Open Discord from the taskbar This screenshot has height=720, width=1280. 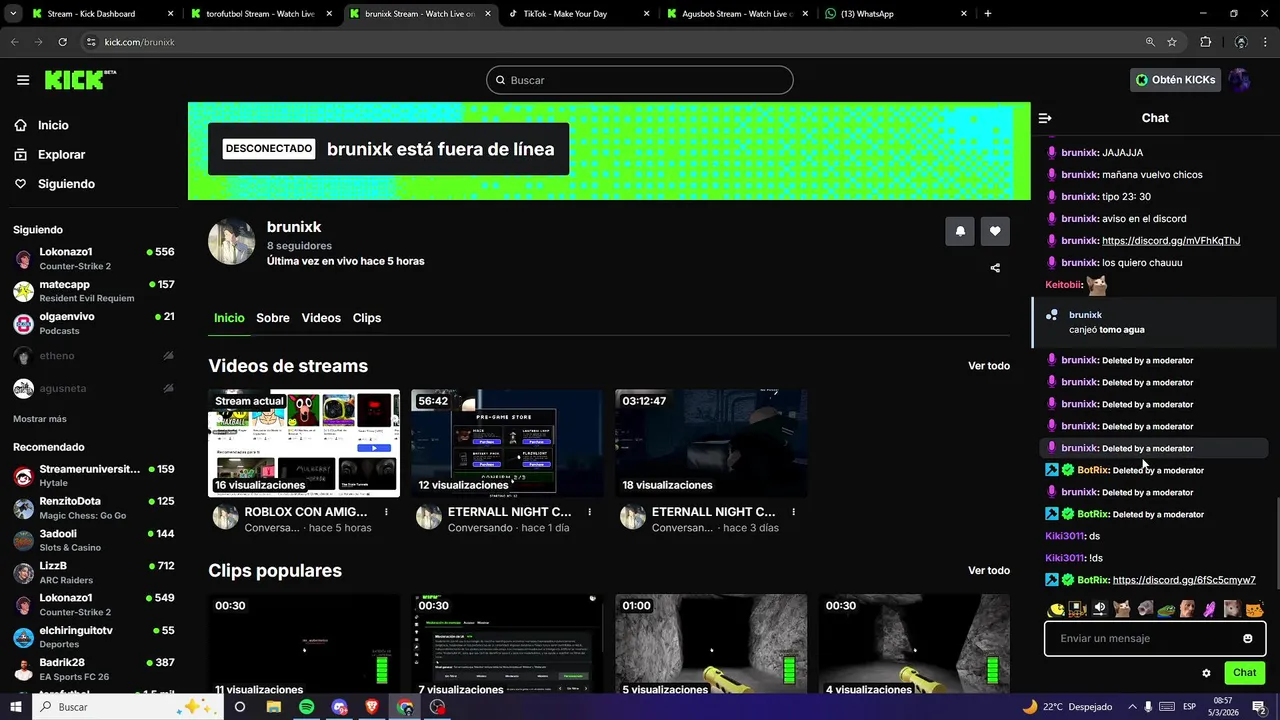339,707
